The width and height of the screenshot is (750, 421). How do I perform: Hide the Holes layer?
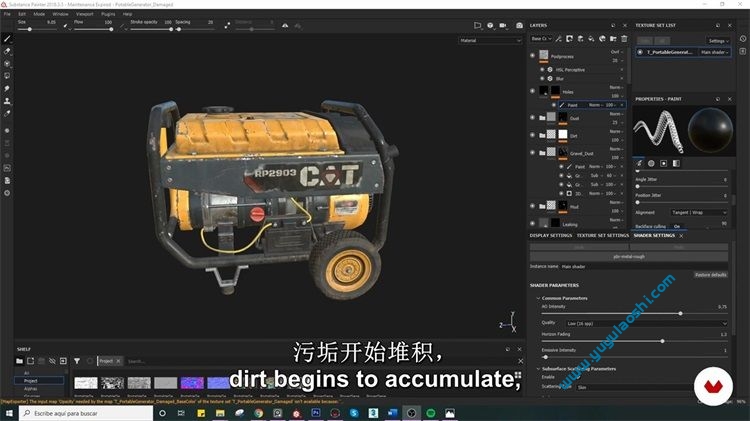(532, 91)
